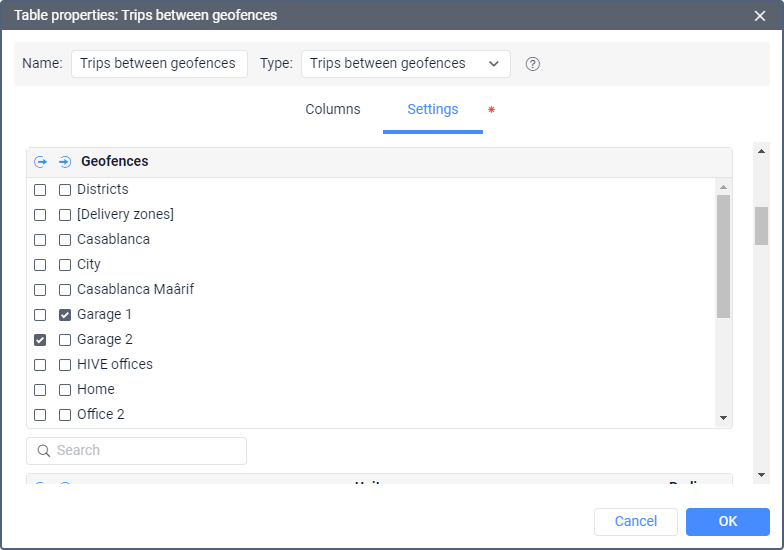Click the geofence list vertical scrollbar thumb
The image size is (784, 550).
723,256
